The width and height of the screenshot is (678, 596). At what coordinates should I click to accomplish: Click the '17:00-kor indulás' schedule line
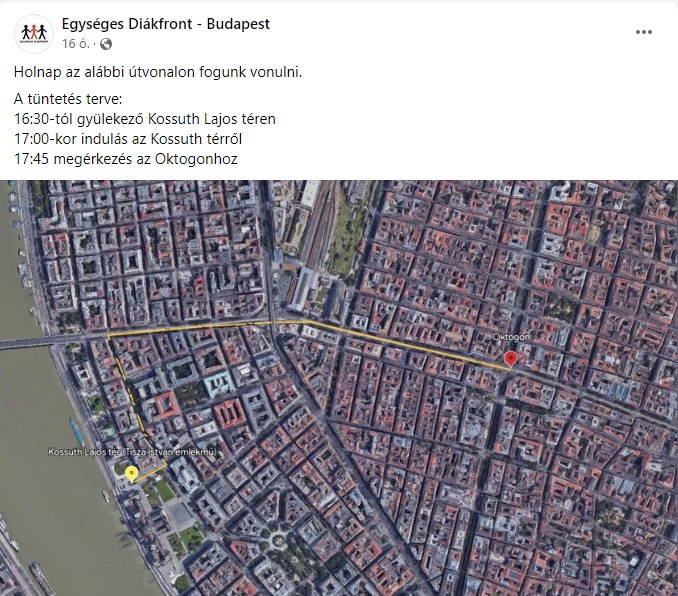point(129,138)
